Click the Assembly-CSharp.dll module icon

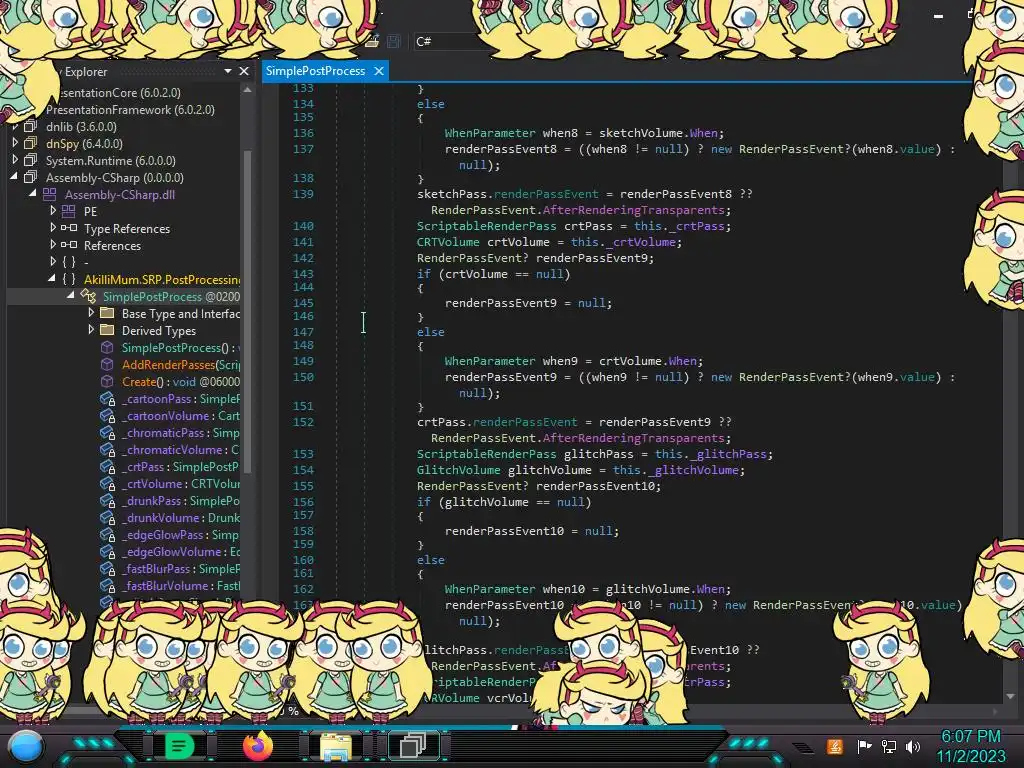click(x=50, y=194)
